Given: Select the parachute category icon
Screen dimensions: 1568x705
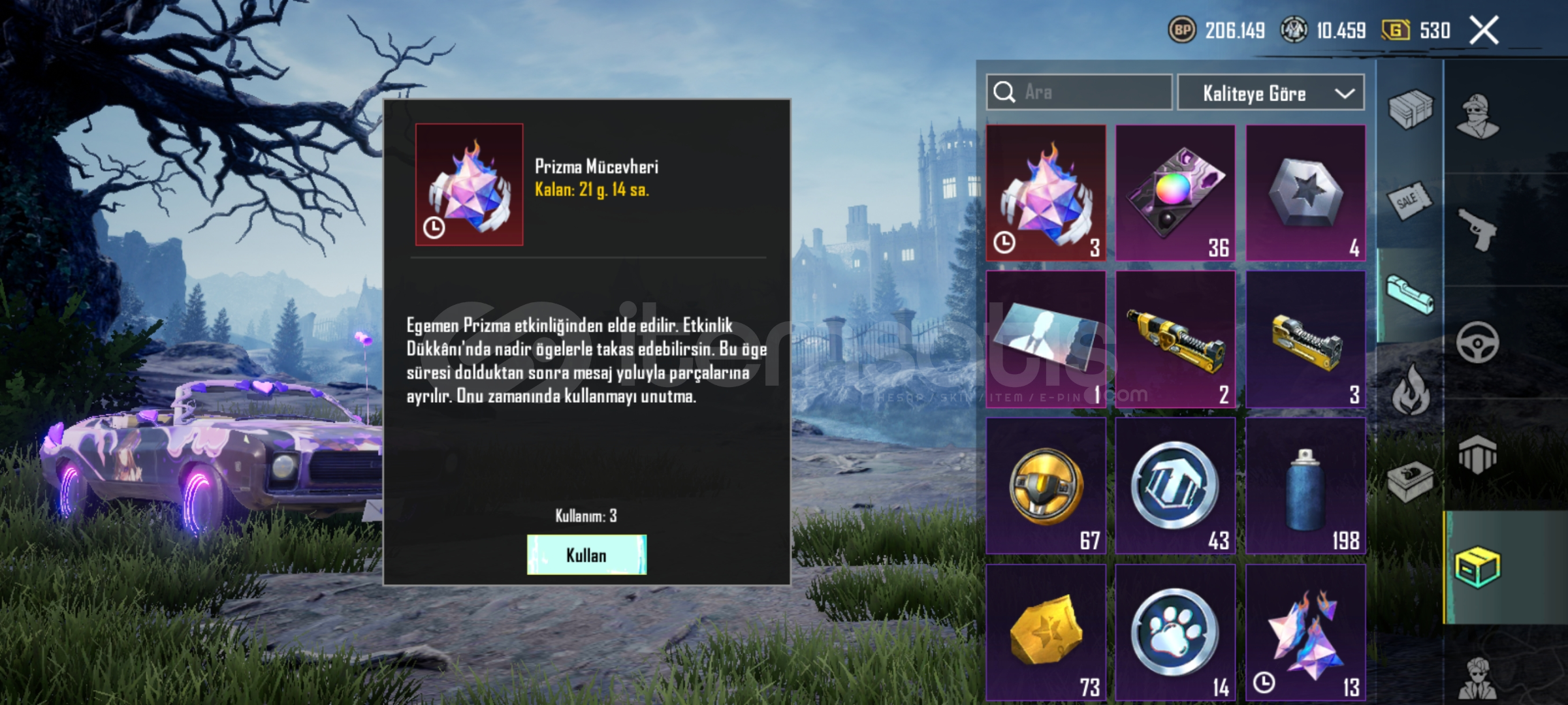Looking at the screenshot, I should pyautogui.click(x=1477, y=454).
